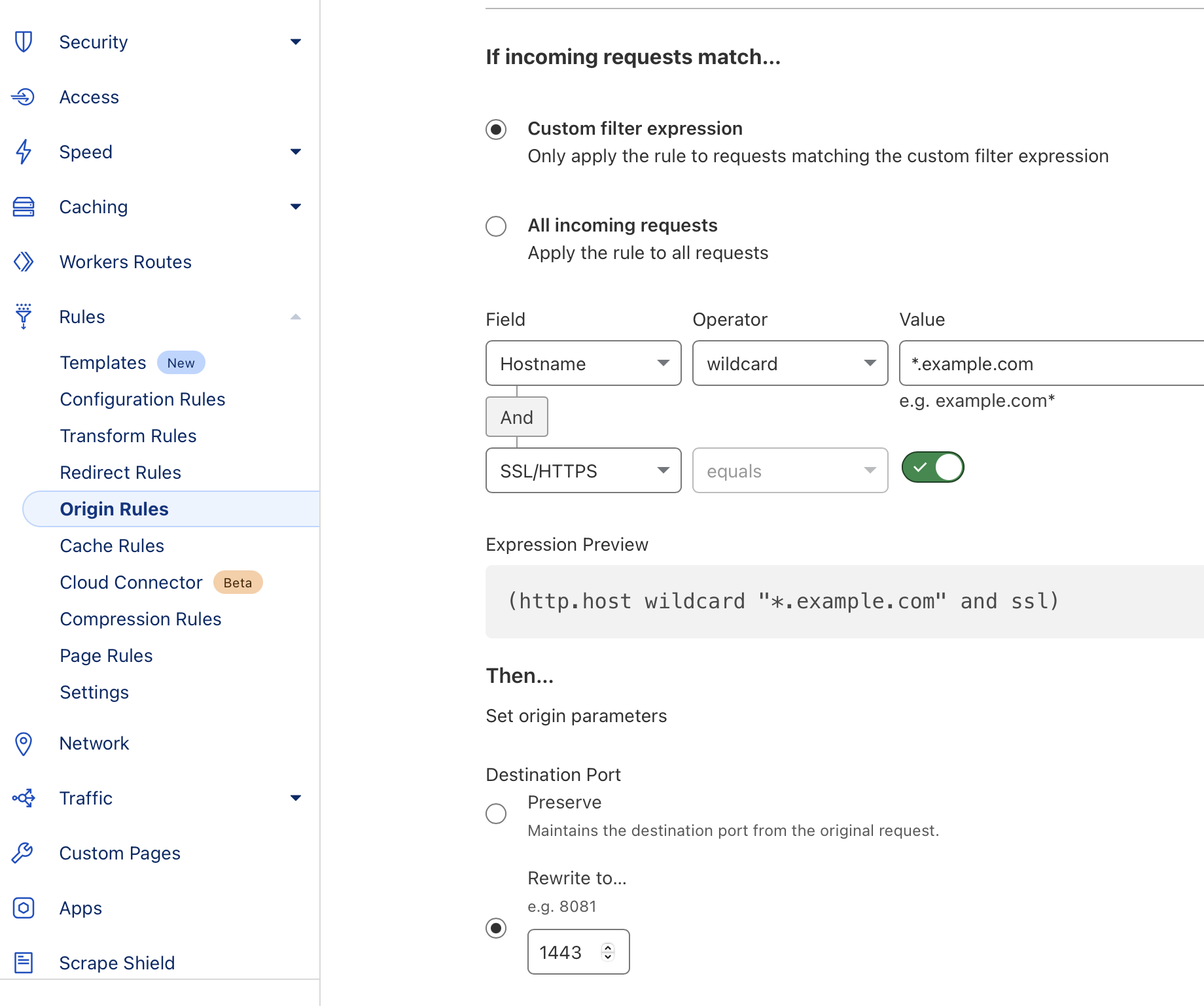This screenshot has width=1204, height=1006.
Task: Choose Preserve for Destination Port
Action: (x=496, y=814)
